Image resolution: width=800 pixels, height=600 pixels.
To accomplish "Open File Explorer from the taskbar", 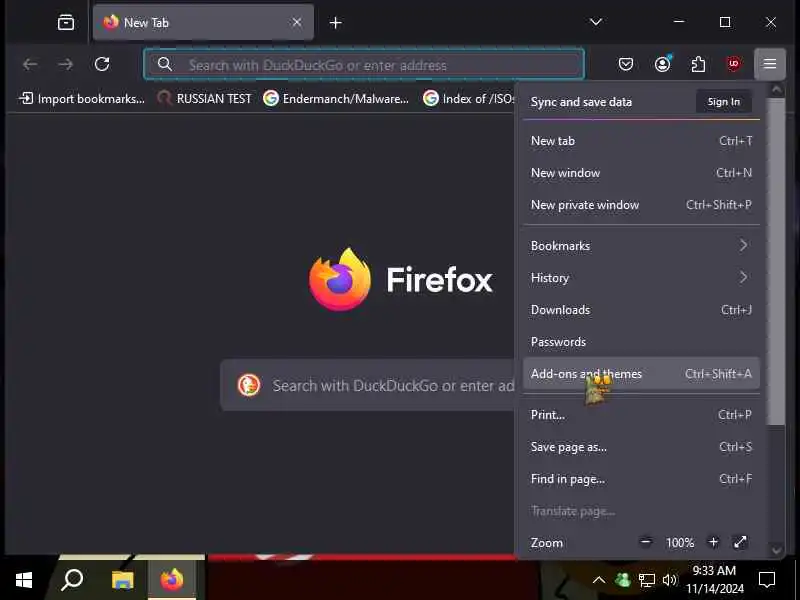I will (122, 580).
